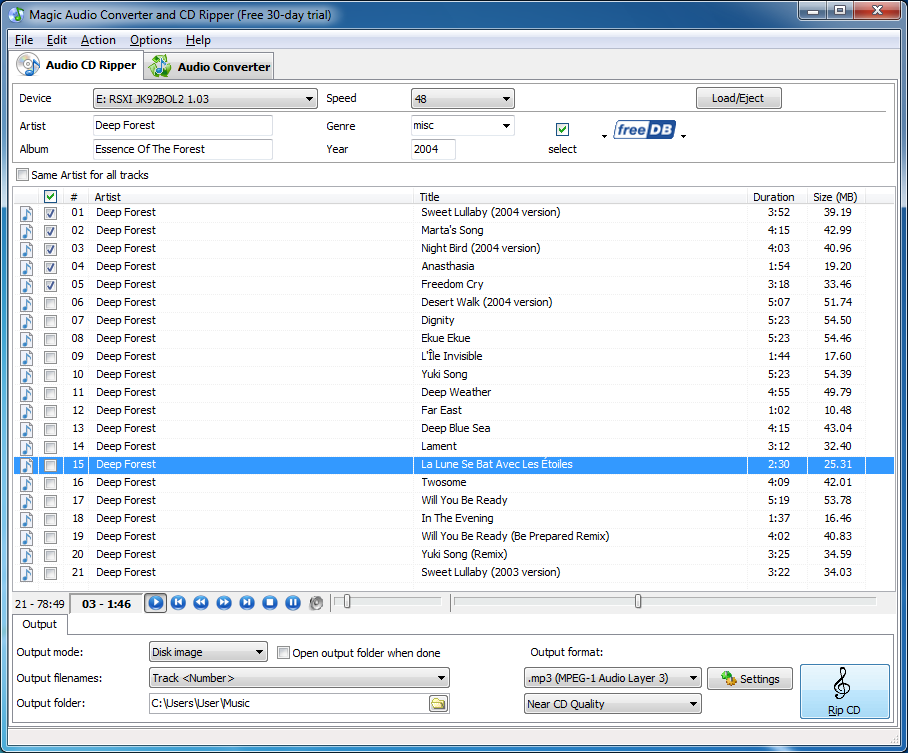Open the Options menu
The height and width of the screenshot is (753, 908).
coord(151,40)
